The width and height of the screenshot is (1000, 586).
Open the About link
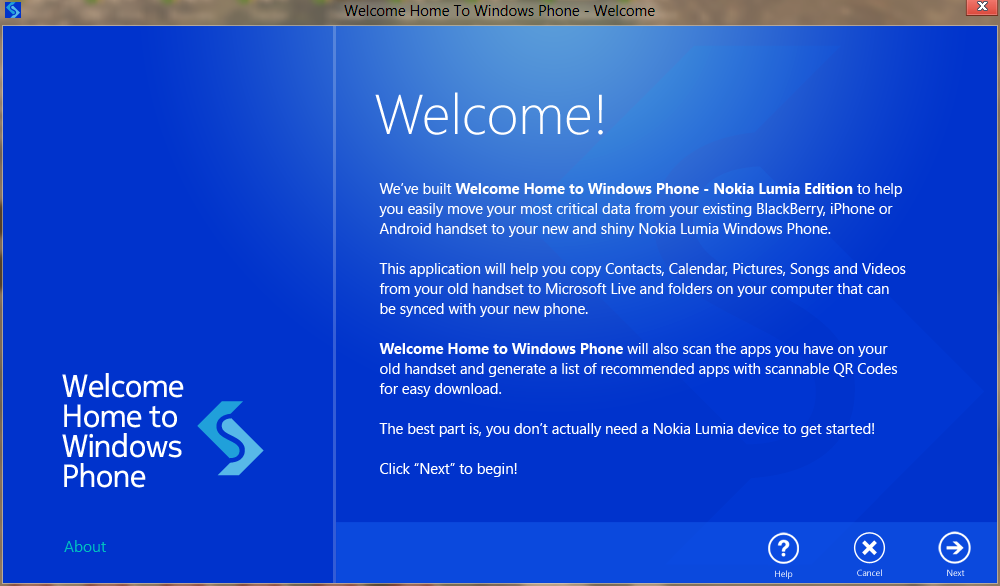85,546
